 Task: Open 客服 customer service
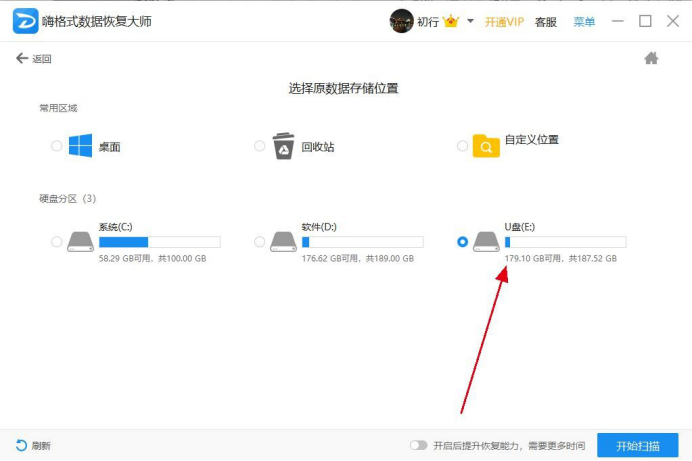click(x=545, y=22)
